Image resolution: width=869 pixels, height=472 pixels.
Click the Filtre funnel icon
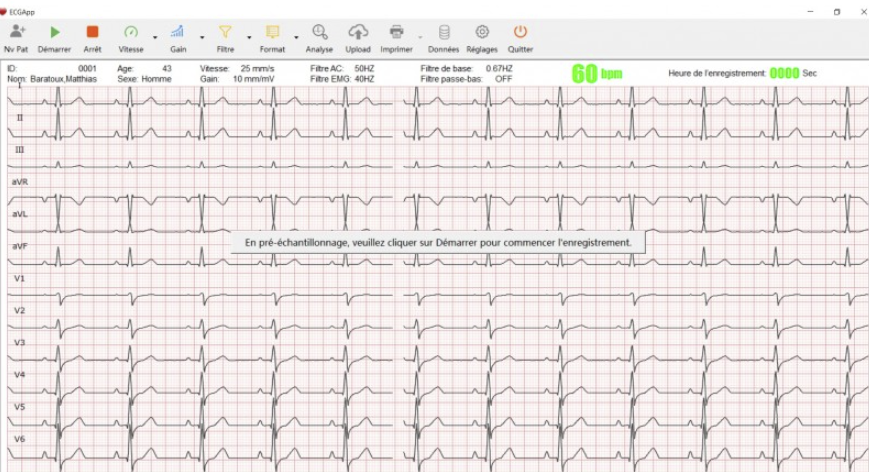coord(225,33)
